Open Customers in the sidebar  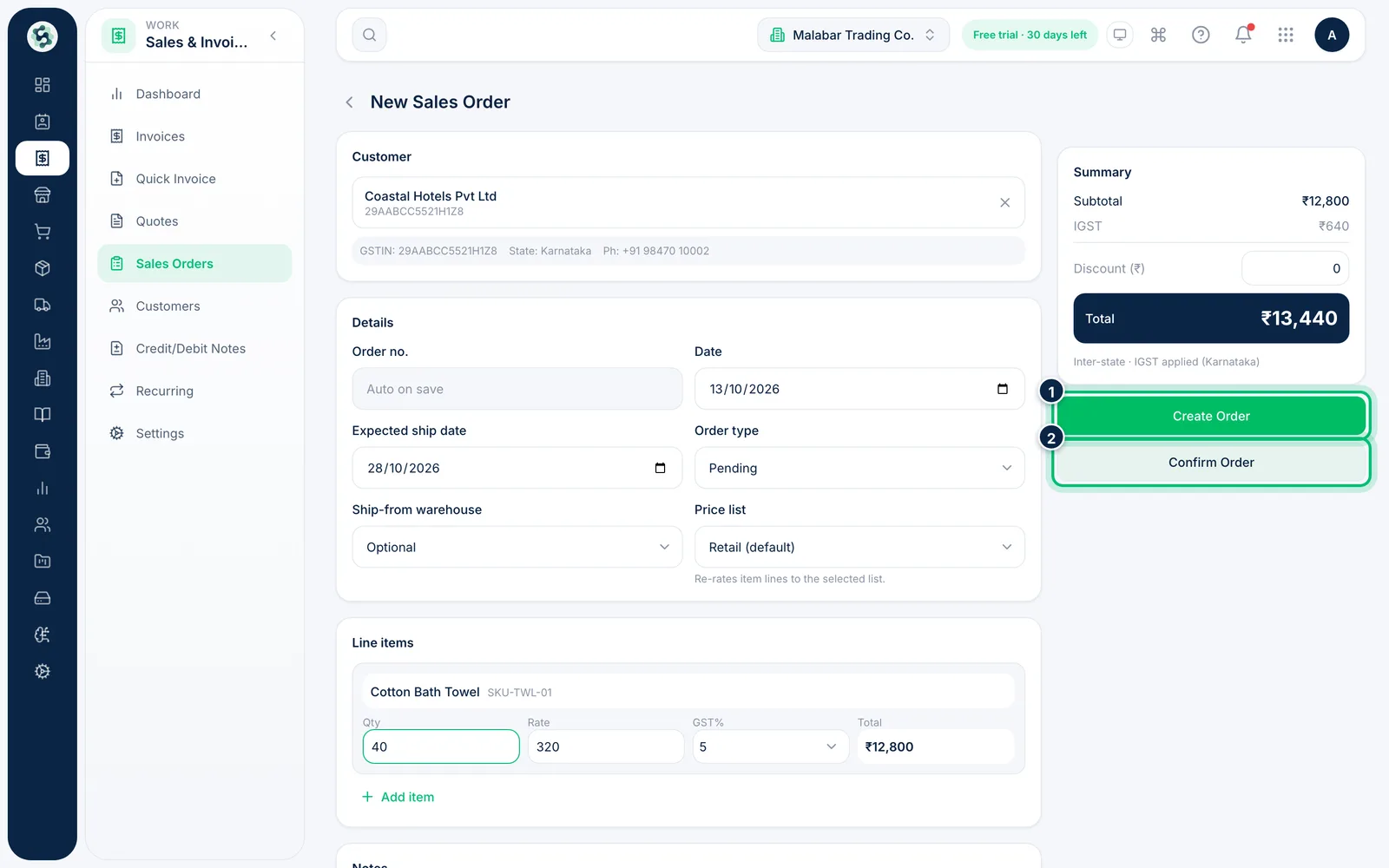[x=194, y=306]
